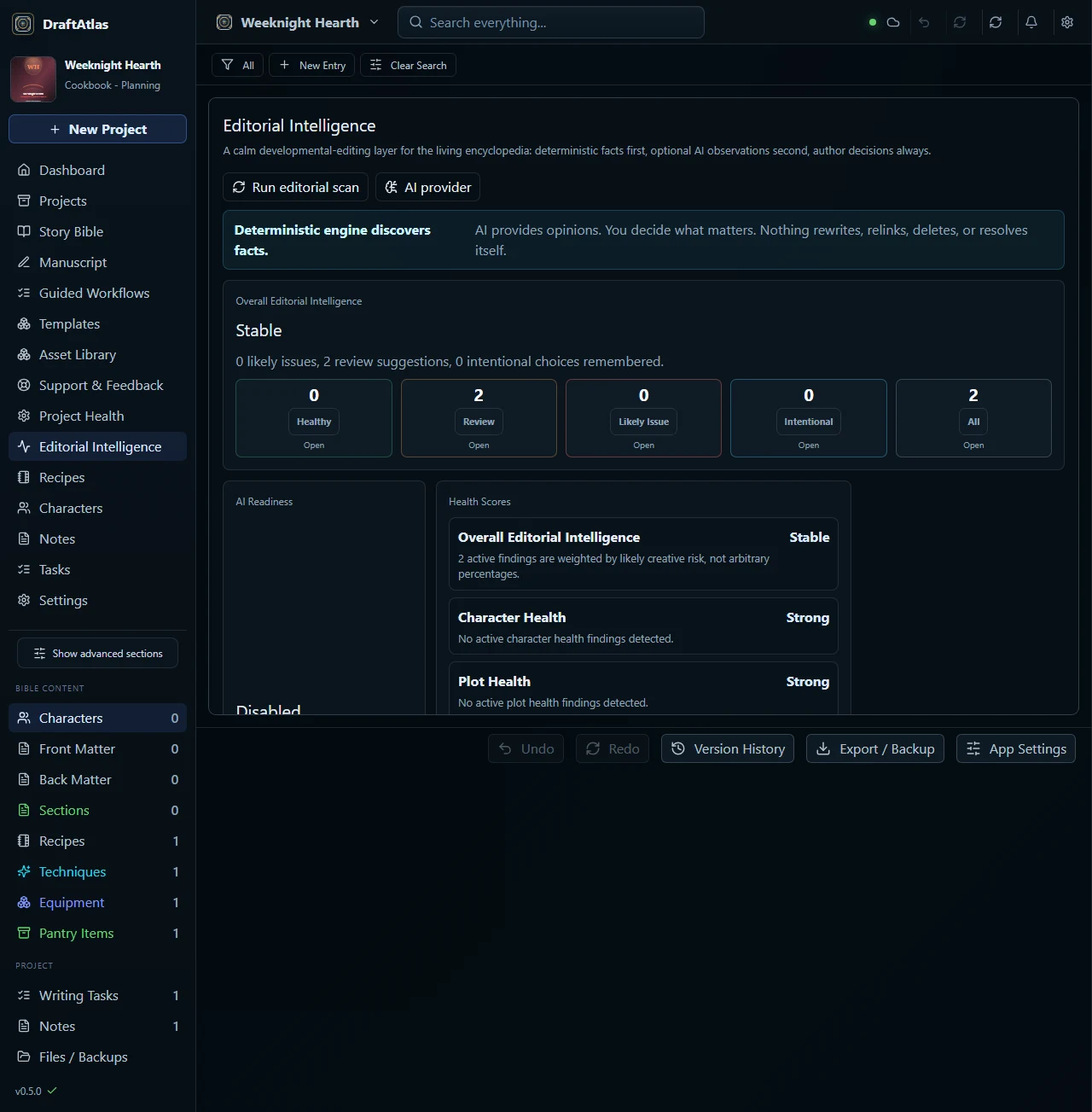Screen dimensions: 1092x1112
Task: Open Tasks in the sidebar
Action: [97, 569]
